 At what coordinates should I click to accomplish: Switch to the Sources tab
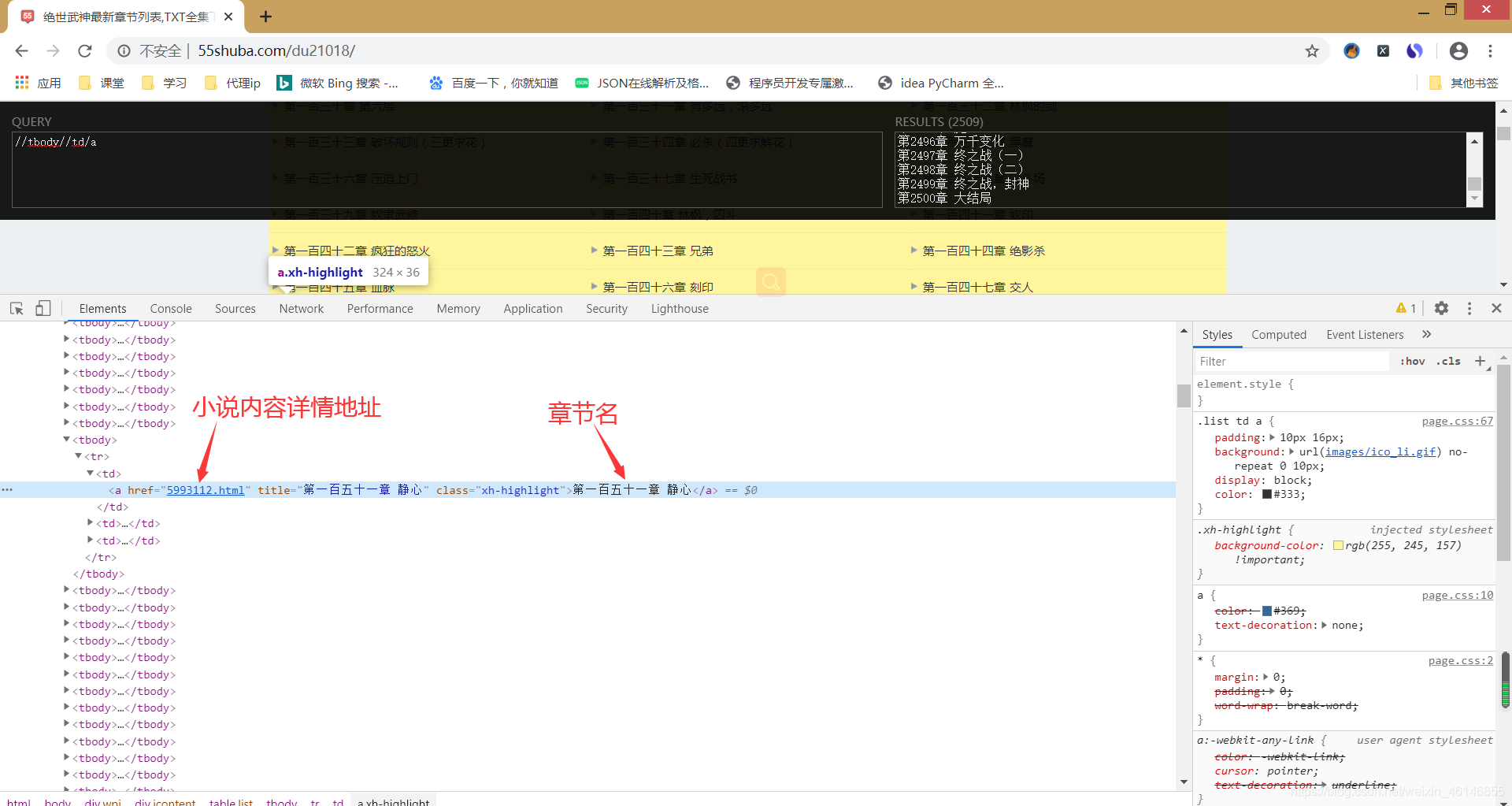point(235,309)
